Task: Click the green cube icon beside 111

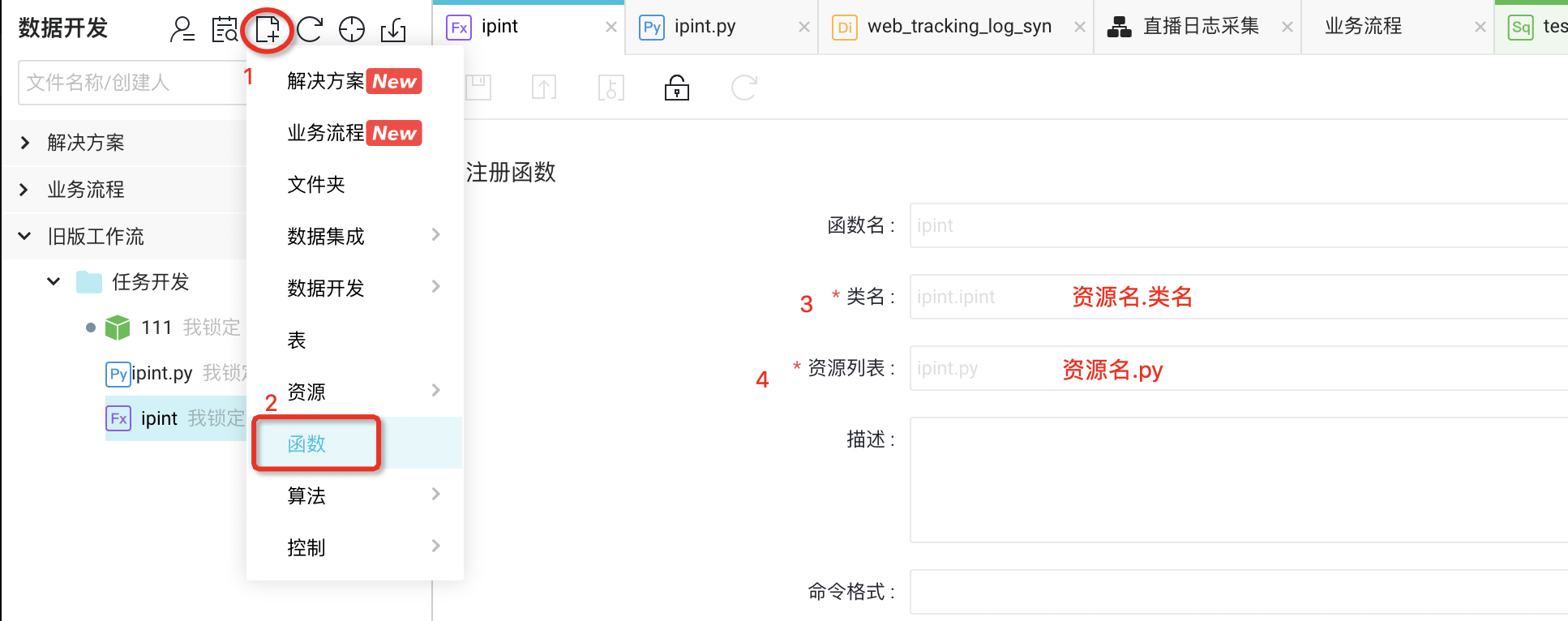Action: [118, 328]
